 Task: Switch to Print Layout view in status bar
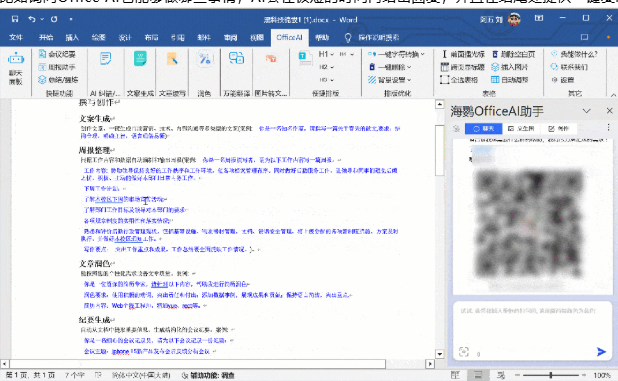tap(478, 375)
